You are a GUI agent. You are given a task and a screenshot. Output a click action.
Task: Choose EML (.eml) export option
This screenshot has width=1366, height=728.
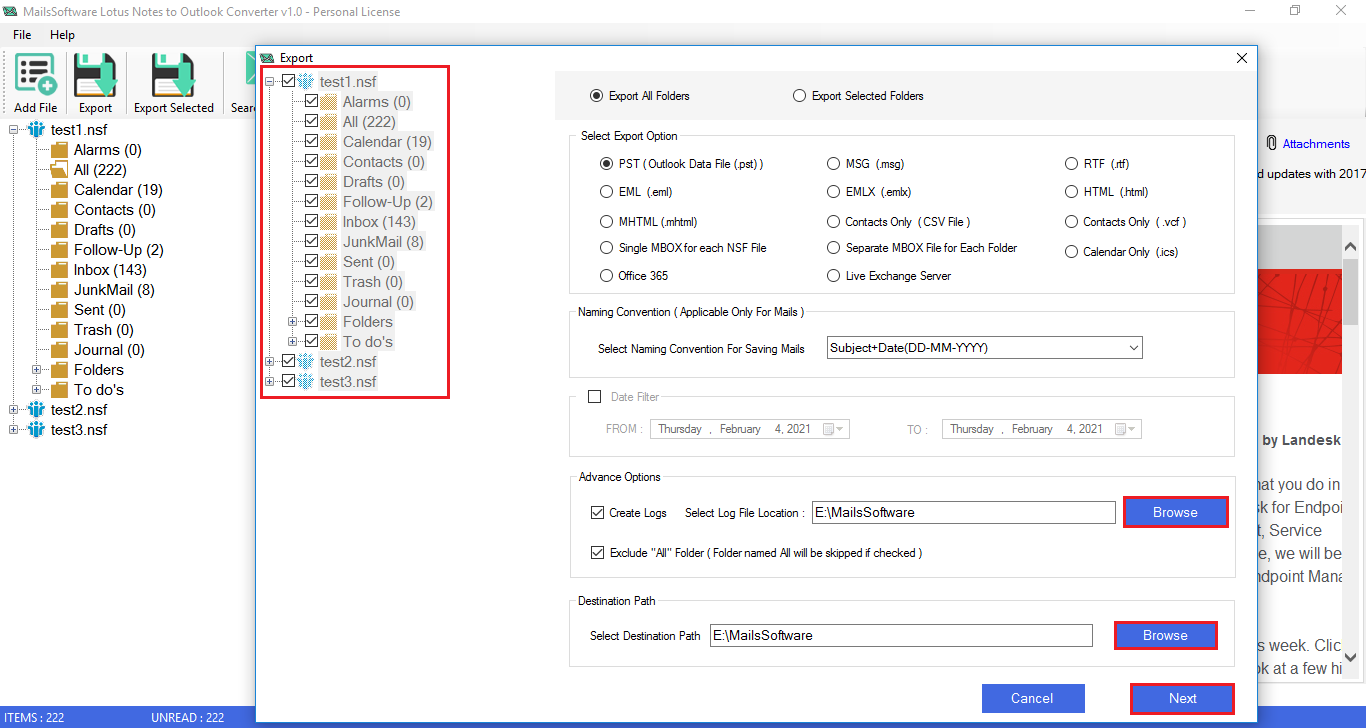pos(606,192)
